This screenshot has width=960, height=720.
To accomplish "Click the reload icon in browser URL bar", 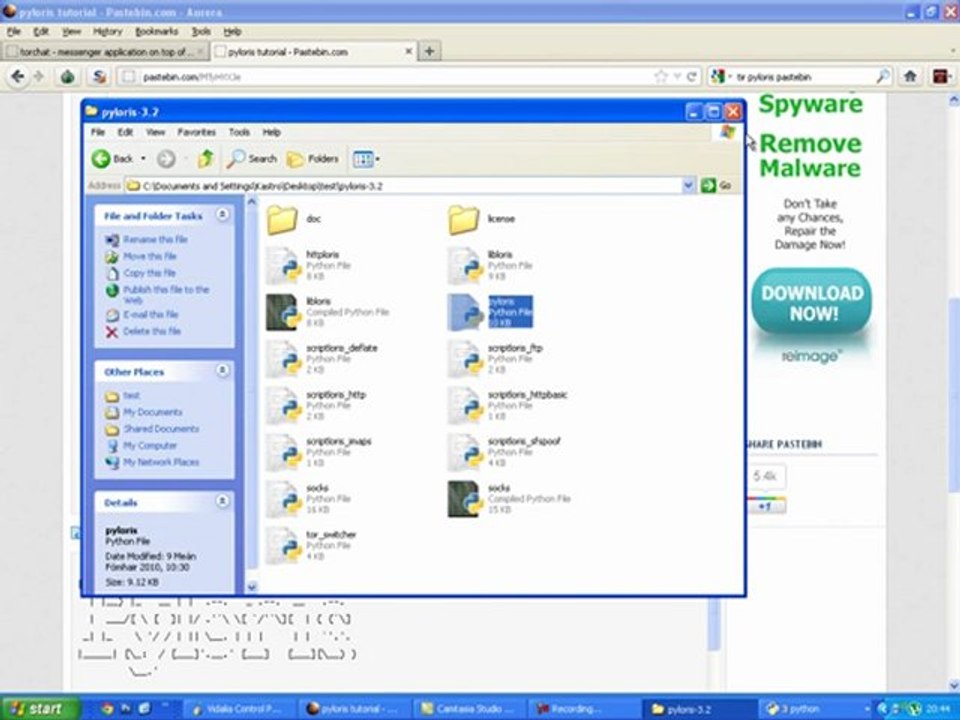I will tap(692, 77).
